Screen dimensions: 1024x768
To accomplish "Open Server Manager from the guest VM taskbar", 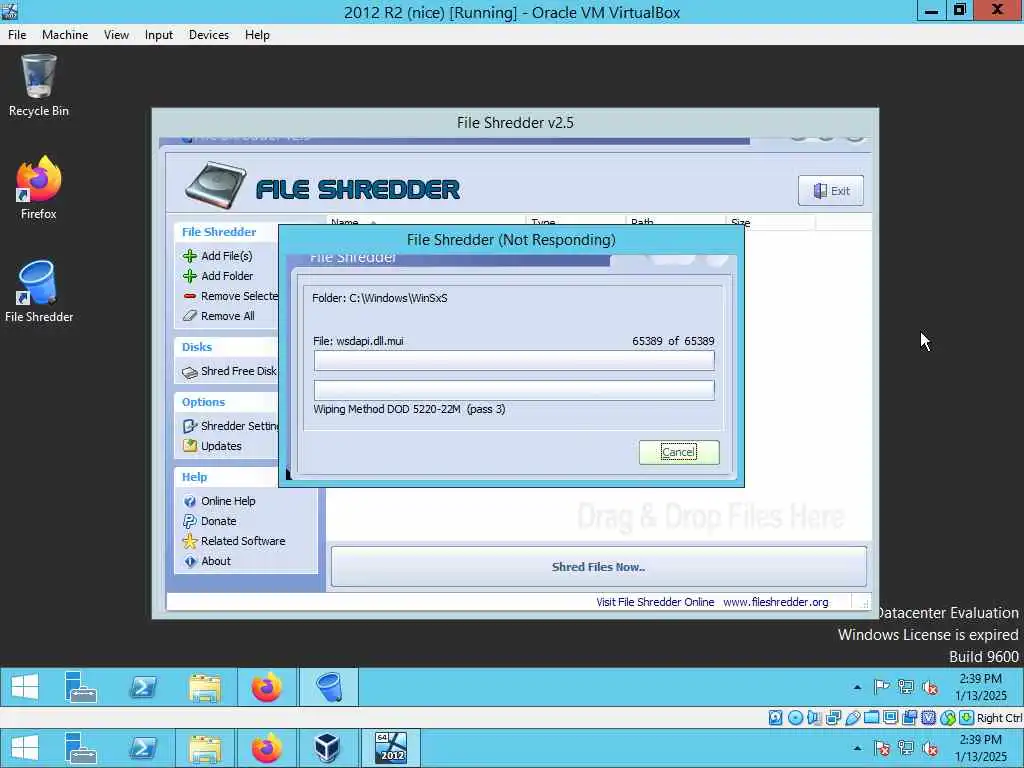I will coord(81,687).
